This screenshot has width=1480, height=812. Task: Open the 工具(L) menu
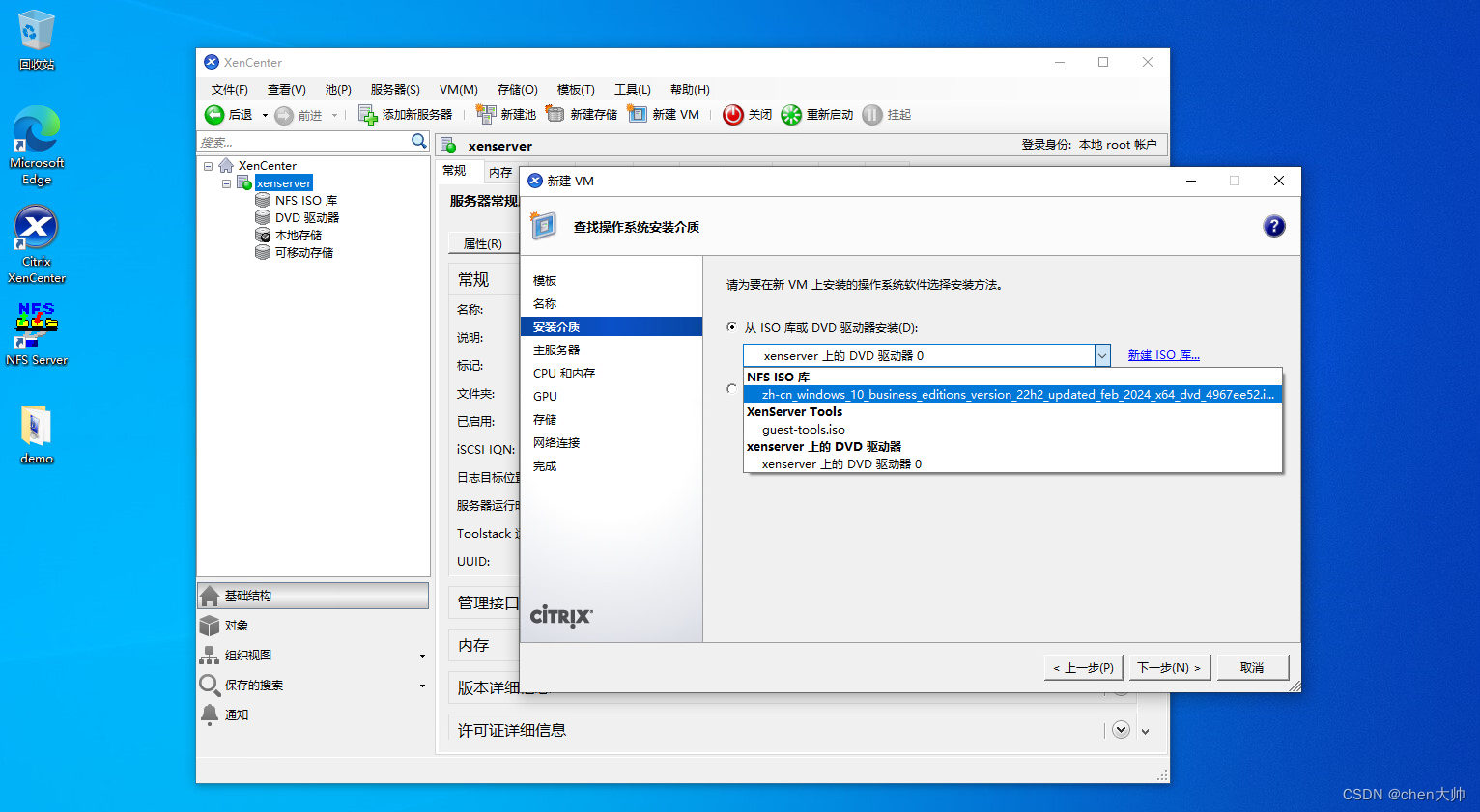(x=633, y=90)
